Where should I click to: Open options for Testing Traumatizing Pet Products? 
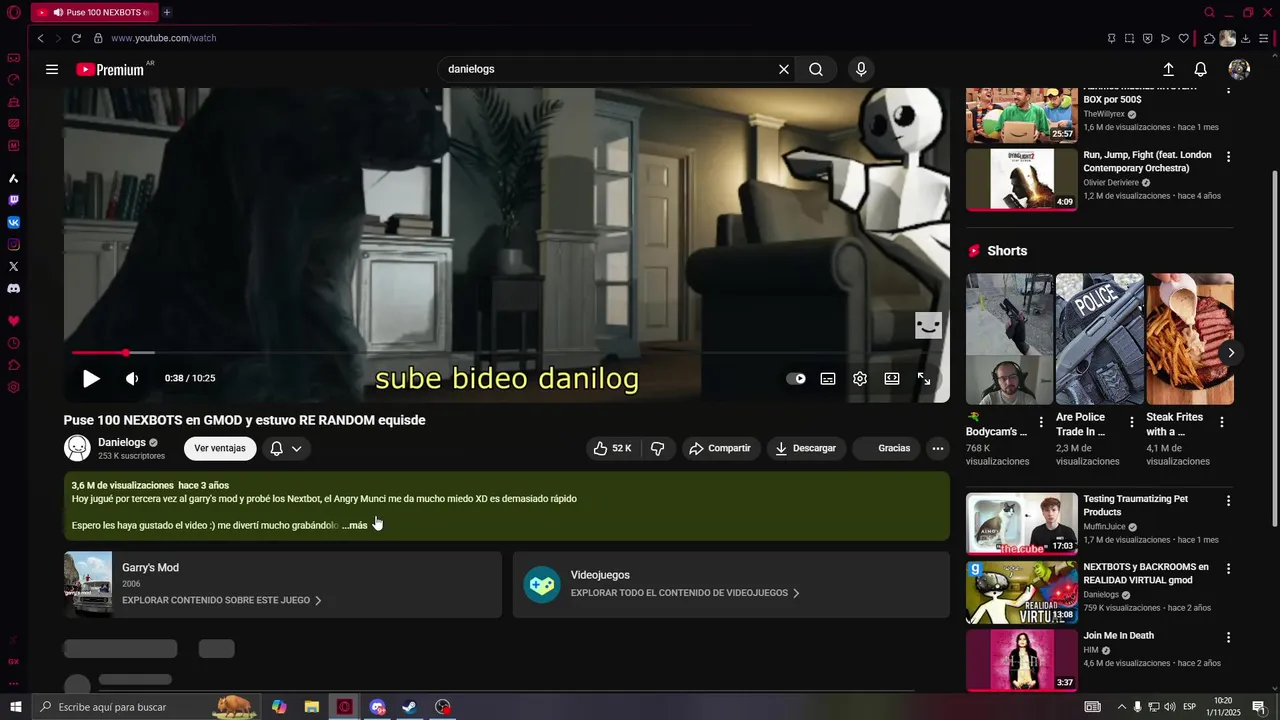(x=1228, y=500)
